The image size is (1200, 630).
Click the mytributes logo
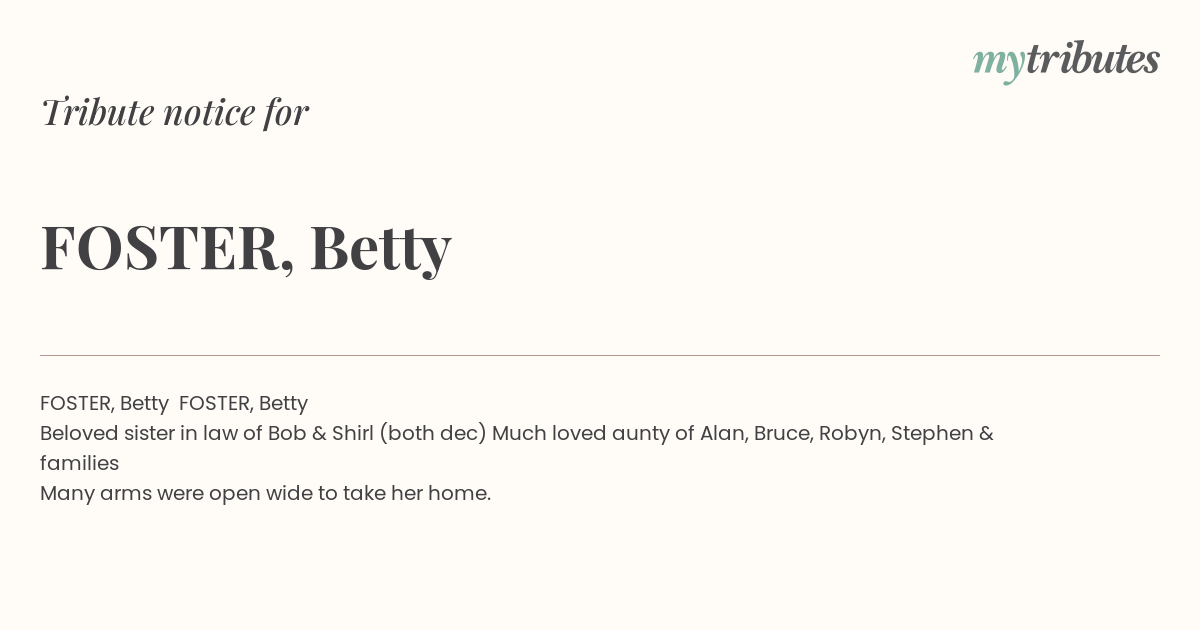[1066, 61]
